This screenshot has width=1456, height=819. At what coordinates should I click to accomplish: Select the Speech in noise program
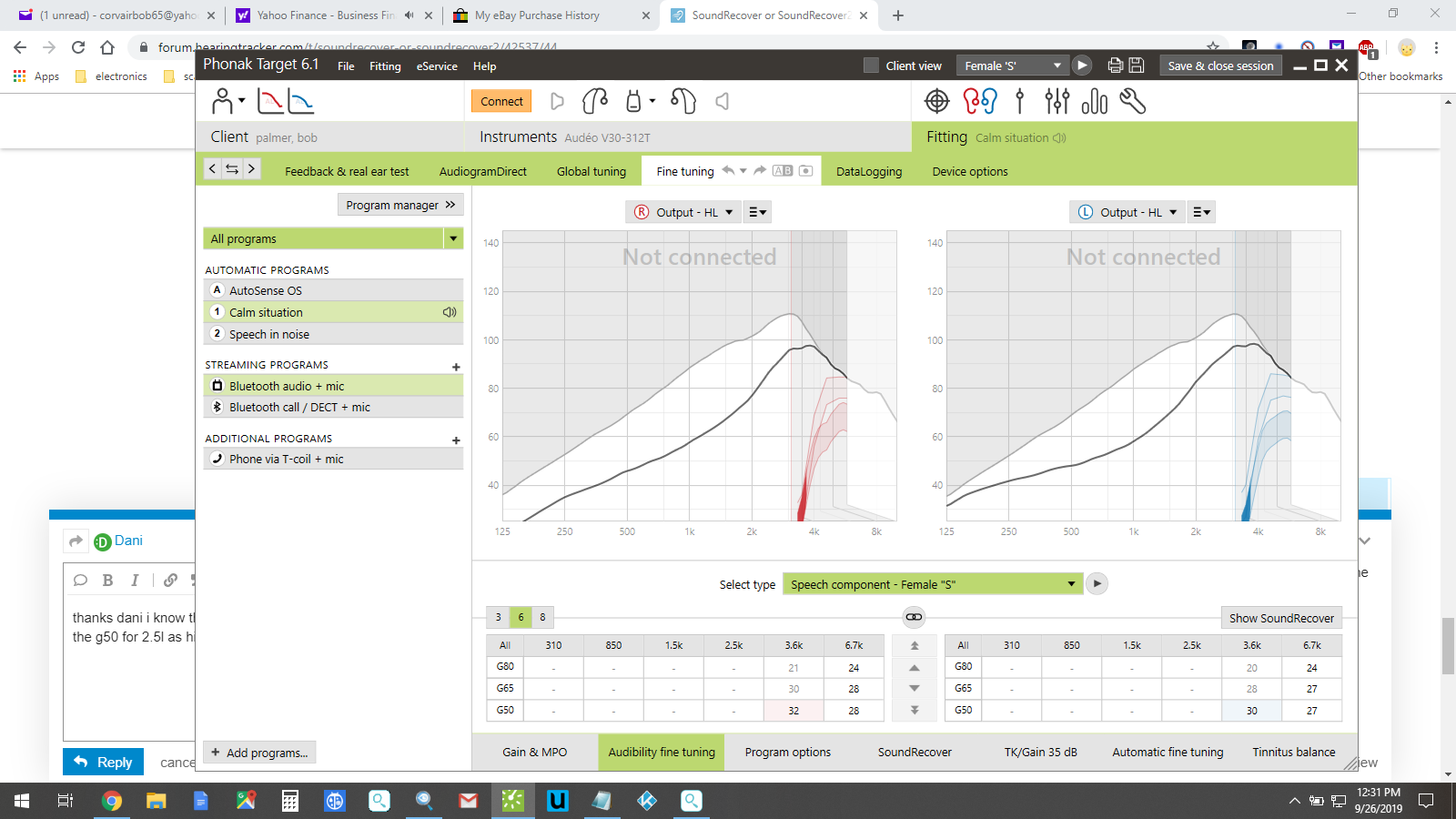coord(269,334)
